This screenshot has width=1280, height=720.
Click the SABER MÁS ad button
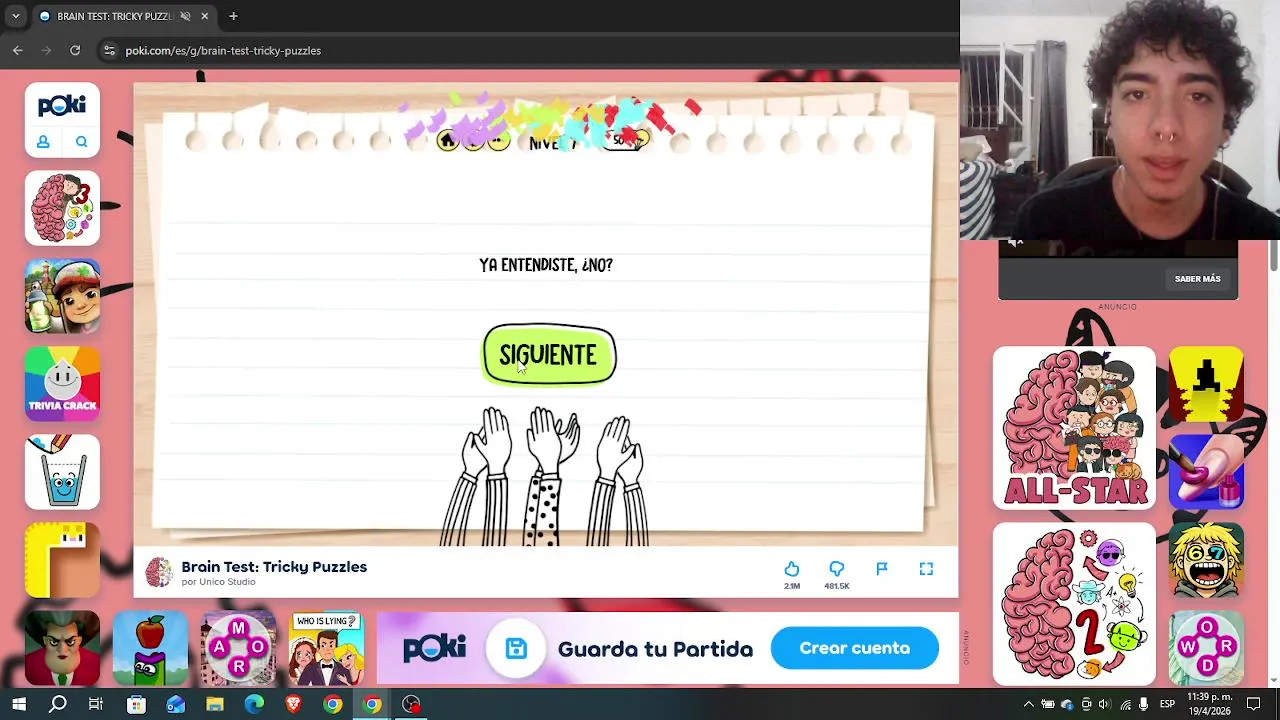click(1197, 279)
